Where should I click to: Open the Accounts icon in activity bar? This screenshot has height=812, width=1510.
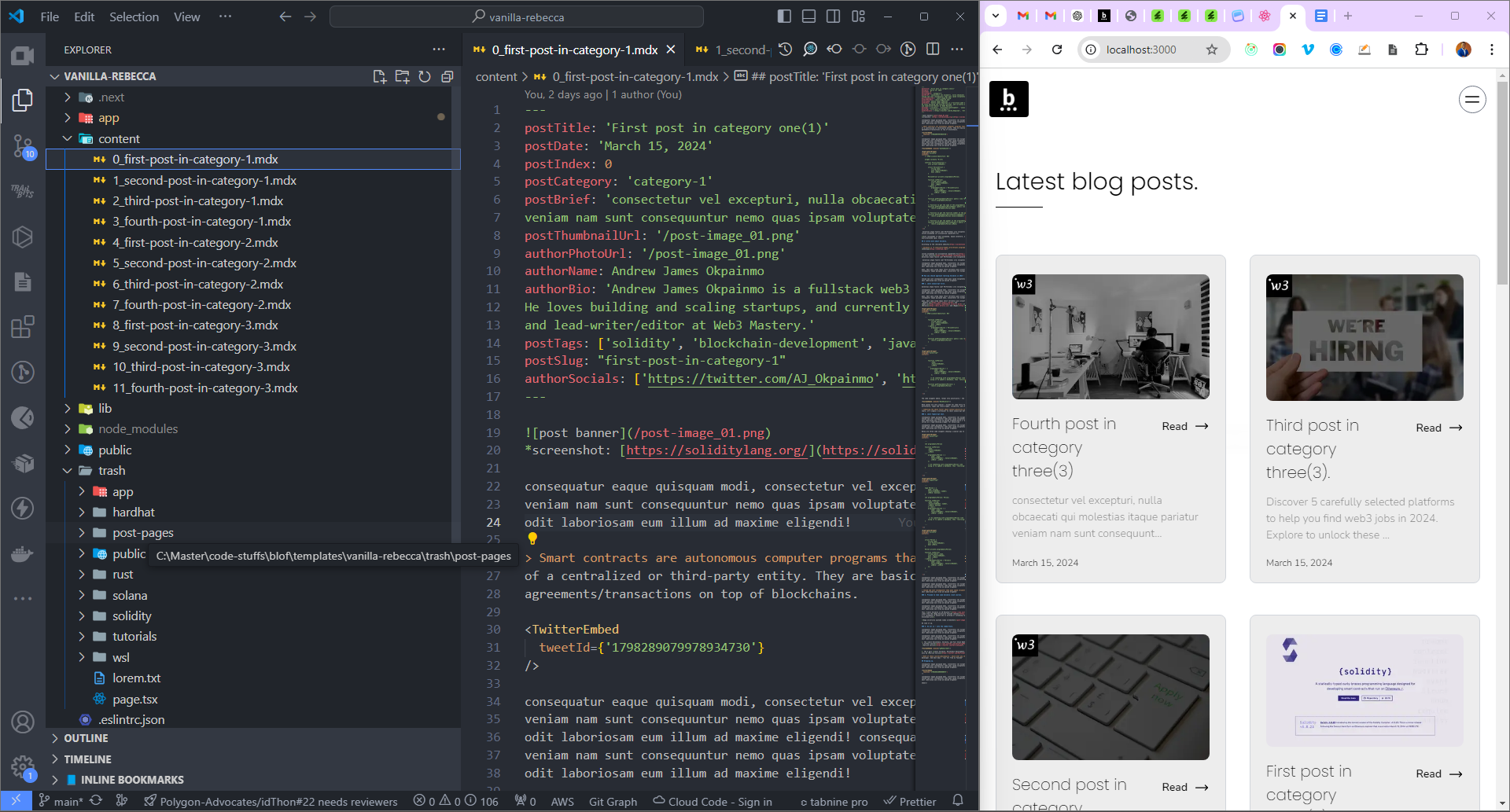tap(23, 722)
